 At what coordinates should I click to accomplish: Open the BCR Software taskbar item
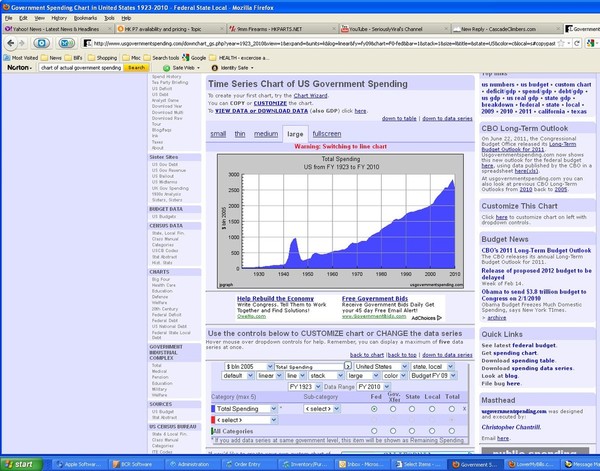tap(135, 464)
